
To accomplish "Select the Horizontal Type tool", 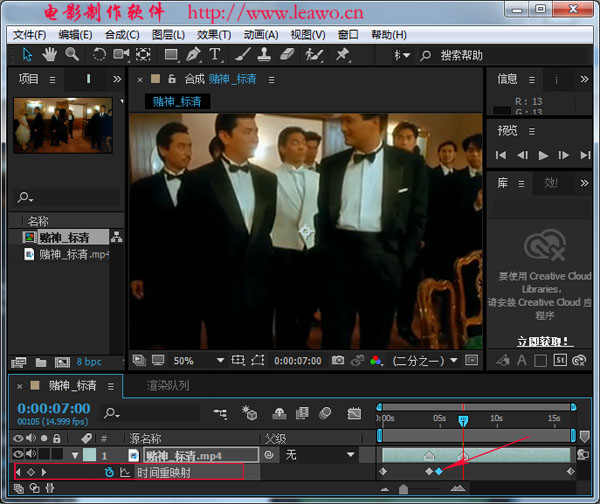I will tap(215, 54).
